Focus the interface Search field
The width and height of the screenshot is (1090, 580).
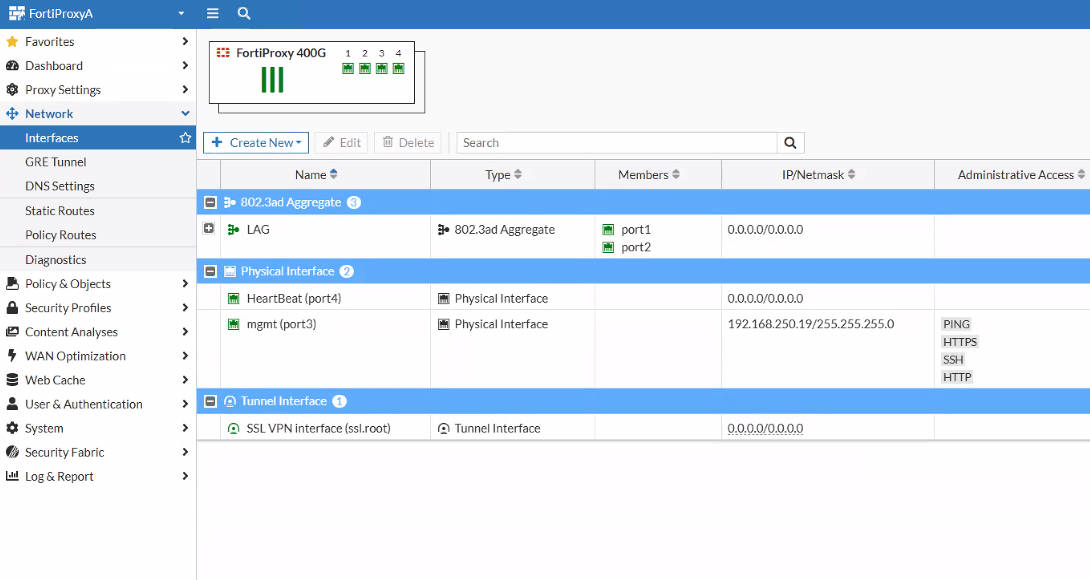click(x=617, y=143)
